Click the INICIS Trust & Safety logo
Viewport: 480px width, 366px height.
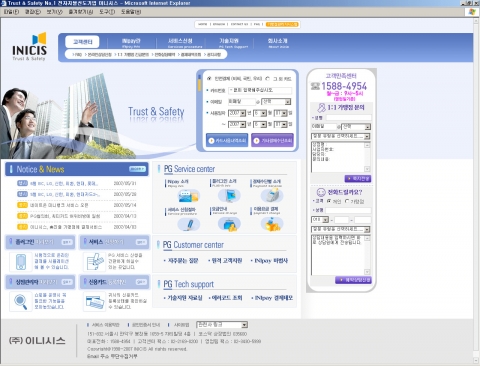coord(29,47)
